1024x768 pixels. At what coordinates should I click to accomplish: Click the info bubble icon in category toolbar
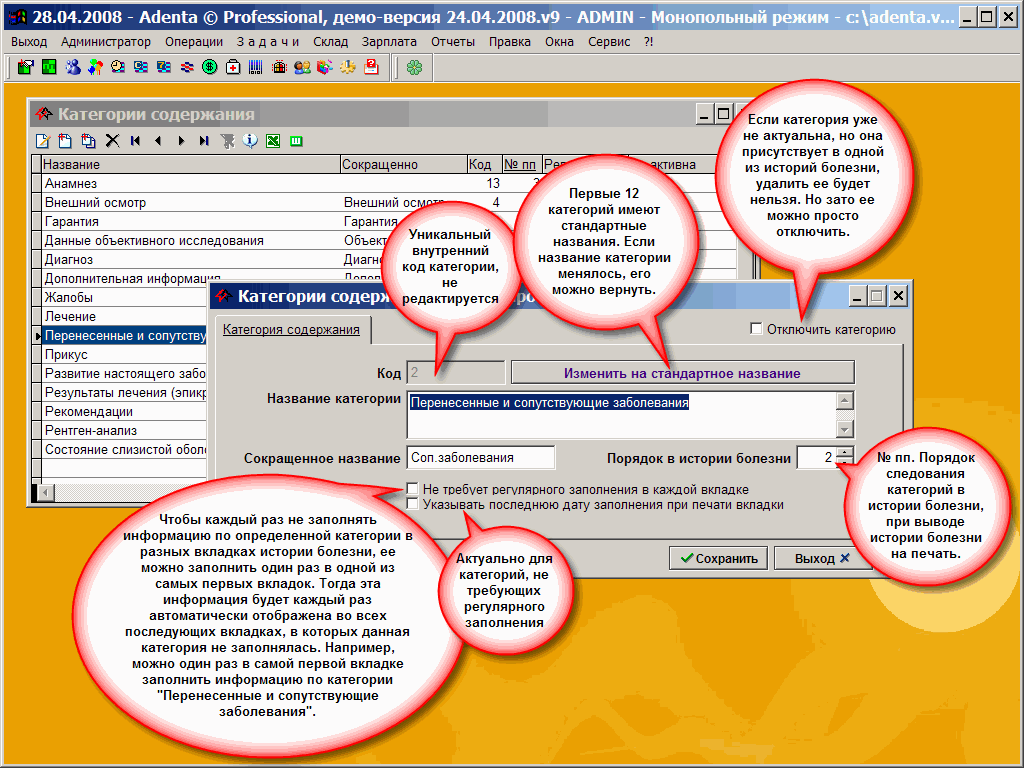point(250,141)
